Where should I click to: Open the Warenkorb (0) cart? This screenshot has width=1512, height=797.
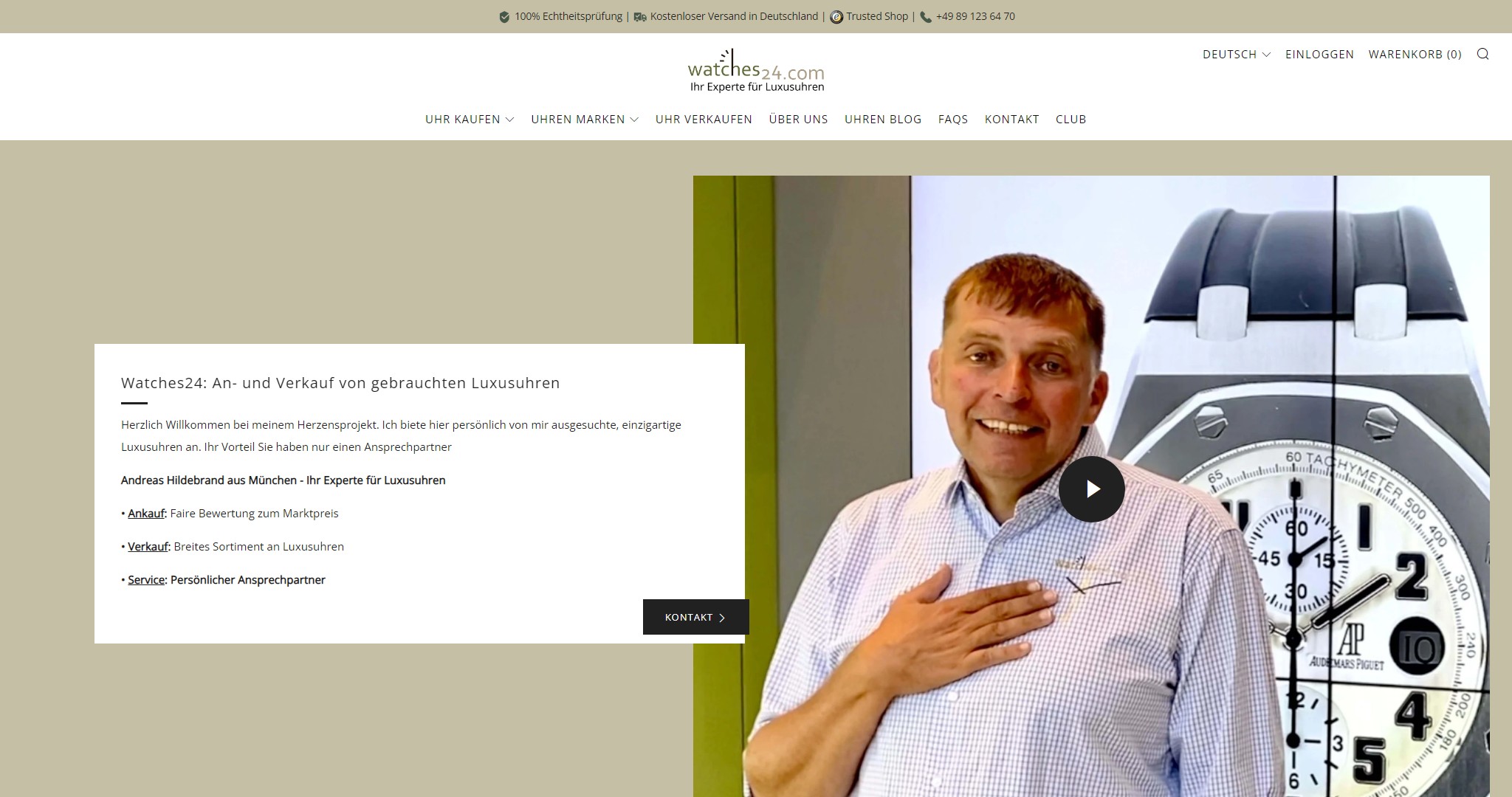point(1415,54)
